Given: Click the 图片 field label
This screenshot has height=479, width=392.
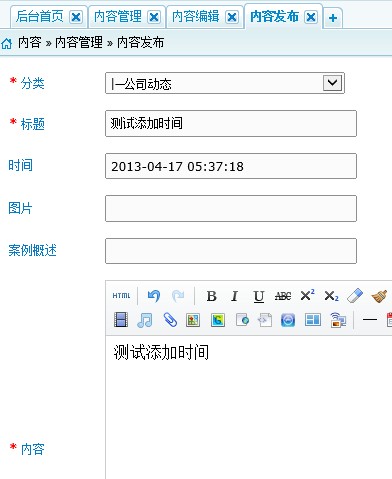Looking at the screenshot, I should coord(20,208).
